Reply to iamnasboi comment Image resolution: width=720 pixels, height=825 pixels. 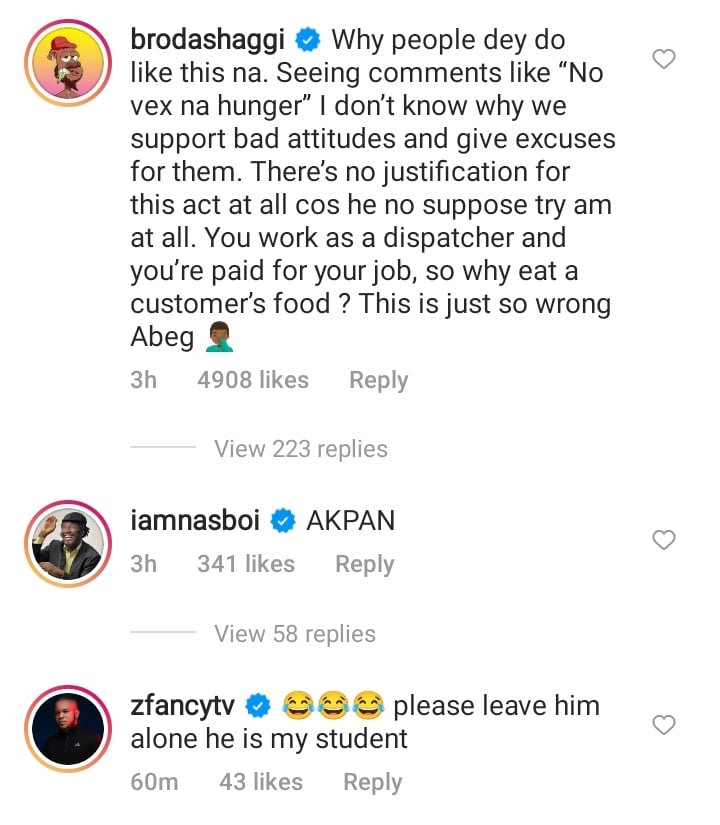[365, 564]
